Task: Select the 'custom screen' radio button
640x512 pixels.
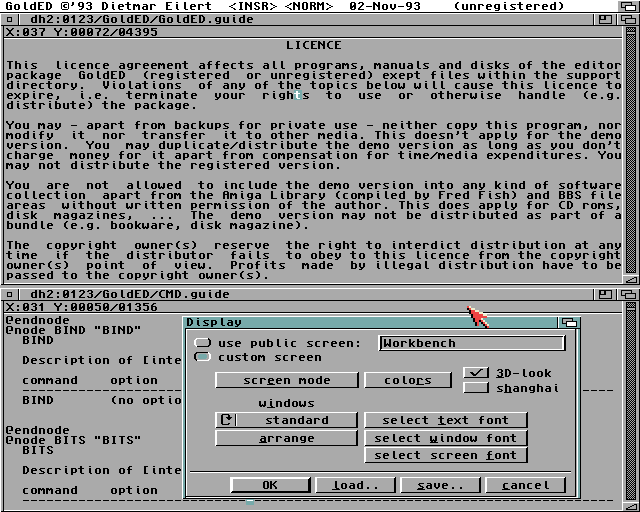Action: 202,357
